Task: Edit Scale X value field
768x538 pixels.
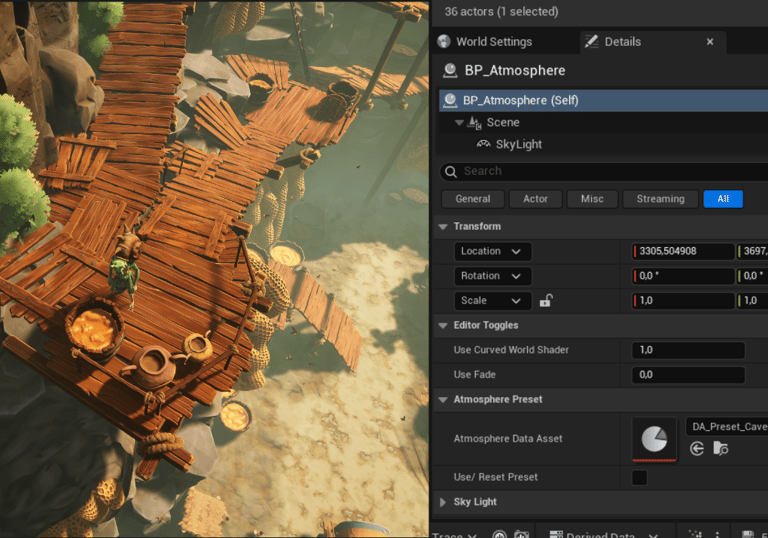Action: pyautogui.click(x=683, y=301)
